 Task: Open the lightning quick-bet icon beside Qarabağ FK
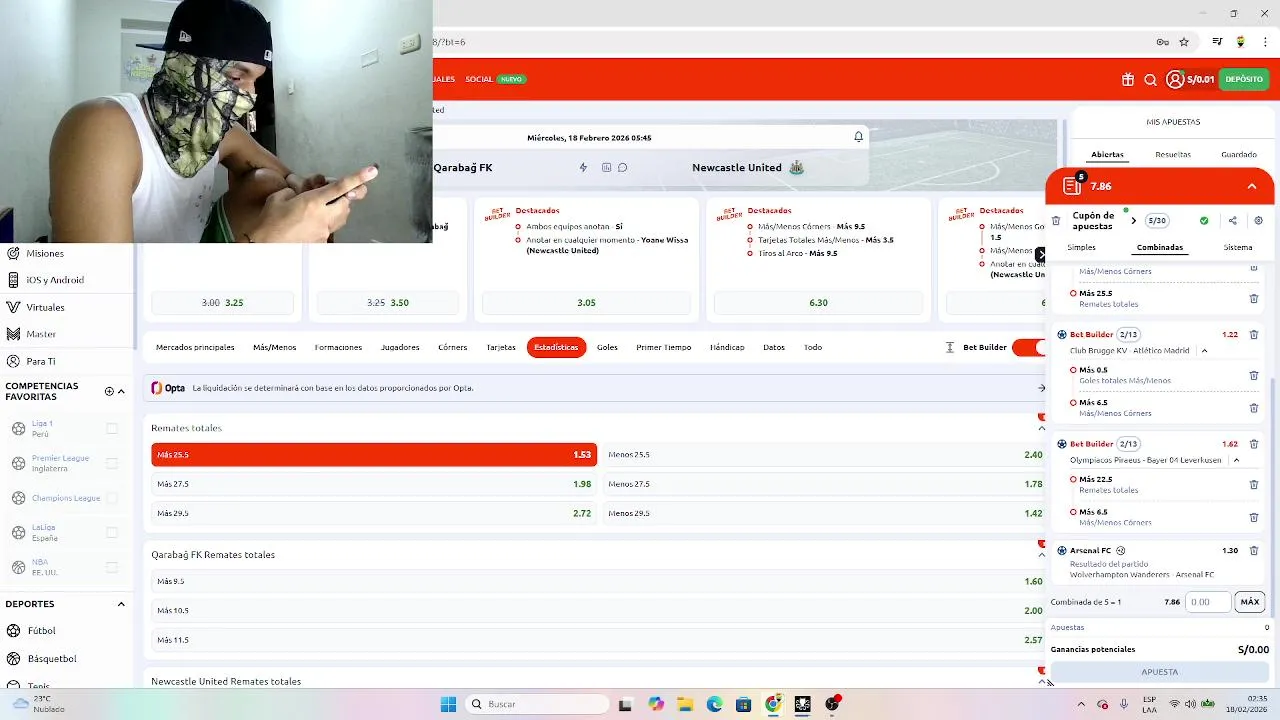(x=584, y=167)
